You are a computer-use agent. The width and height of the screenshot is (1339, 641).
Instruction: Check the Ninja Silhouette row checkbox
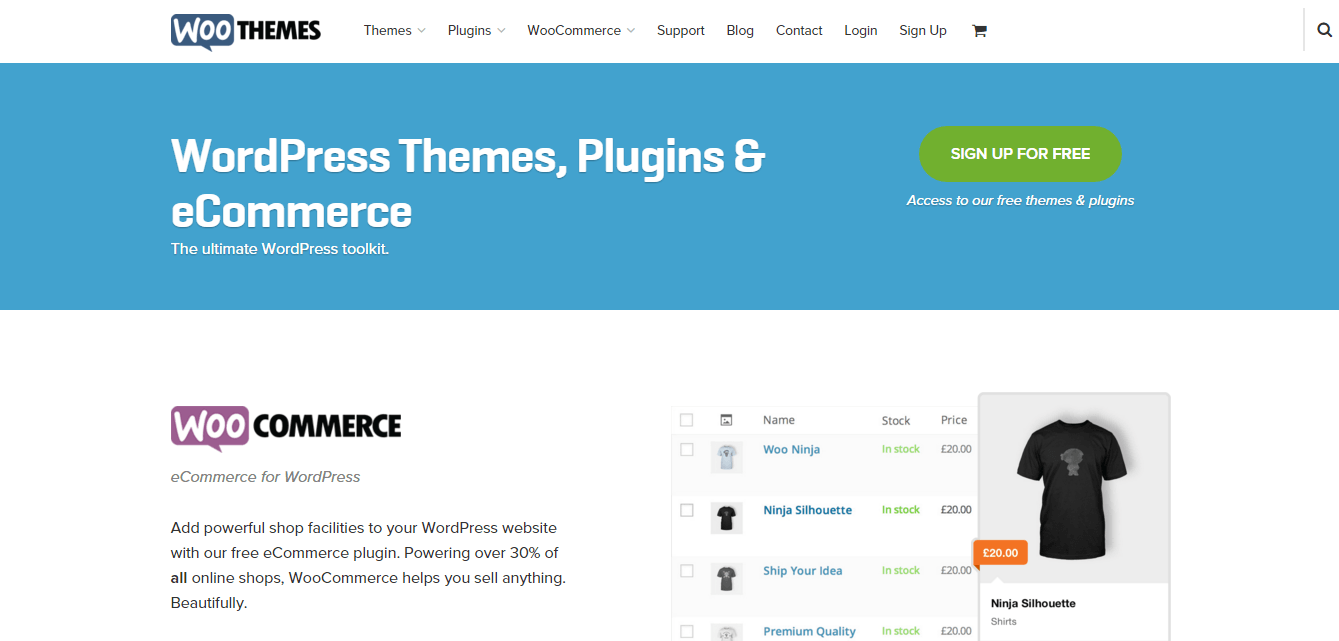click(x=687, y=510)
